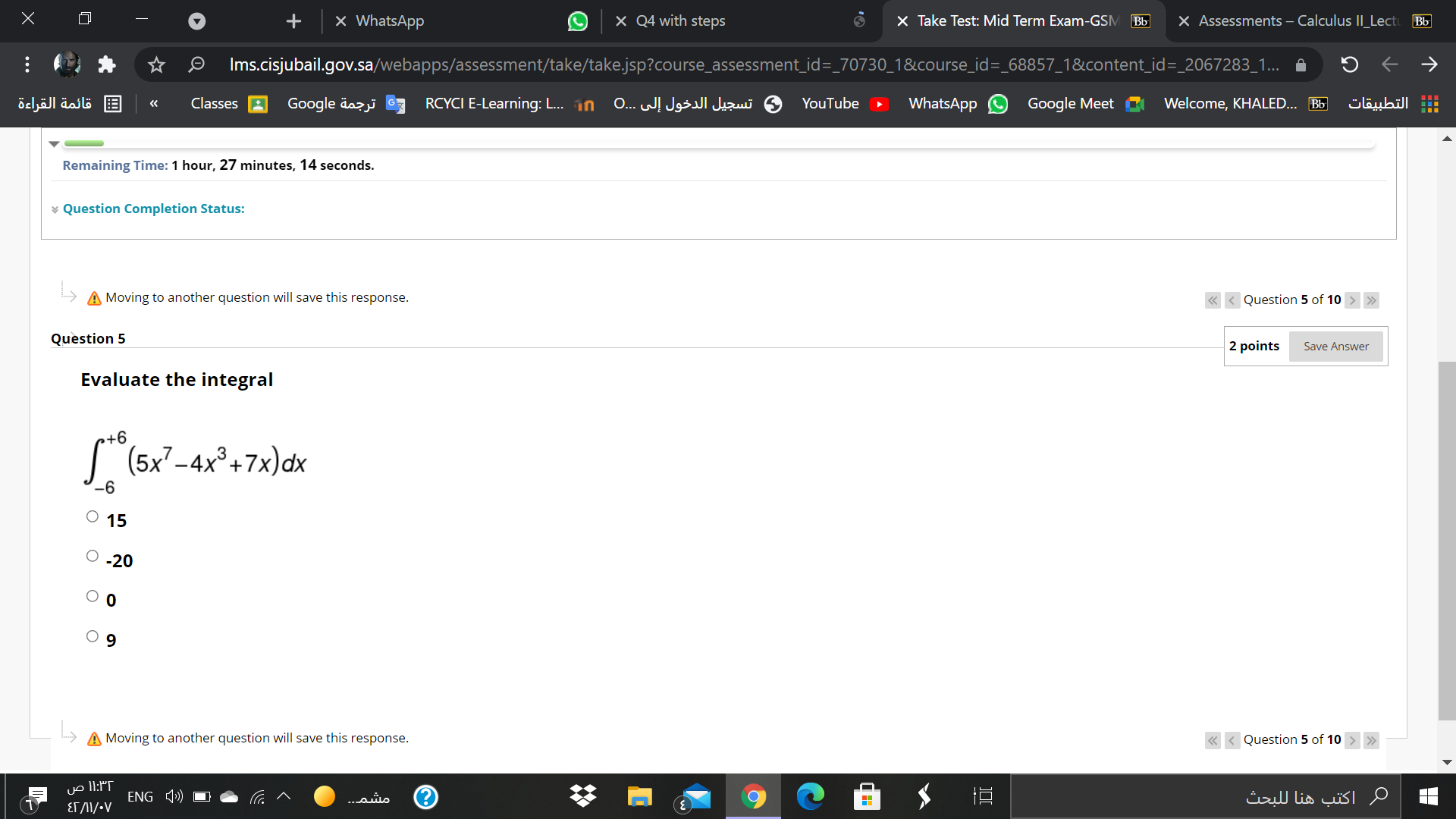Go to next question arrow at top
This screenshot has width=1456, height=819.
point(1352,300)
